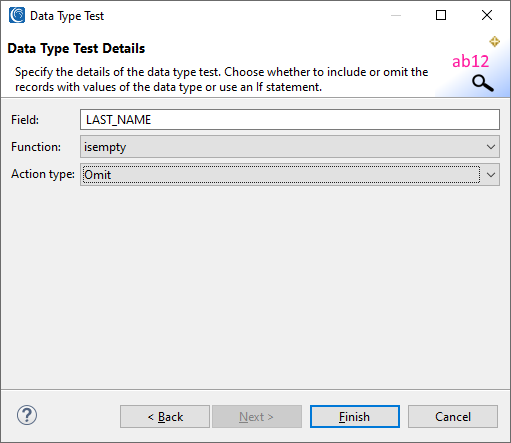This screenshot has height=443, width=511.
Task: Click the yellow diamond sparkle icon
Action: (495, 42)
